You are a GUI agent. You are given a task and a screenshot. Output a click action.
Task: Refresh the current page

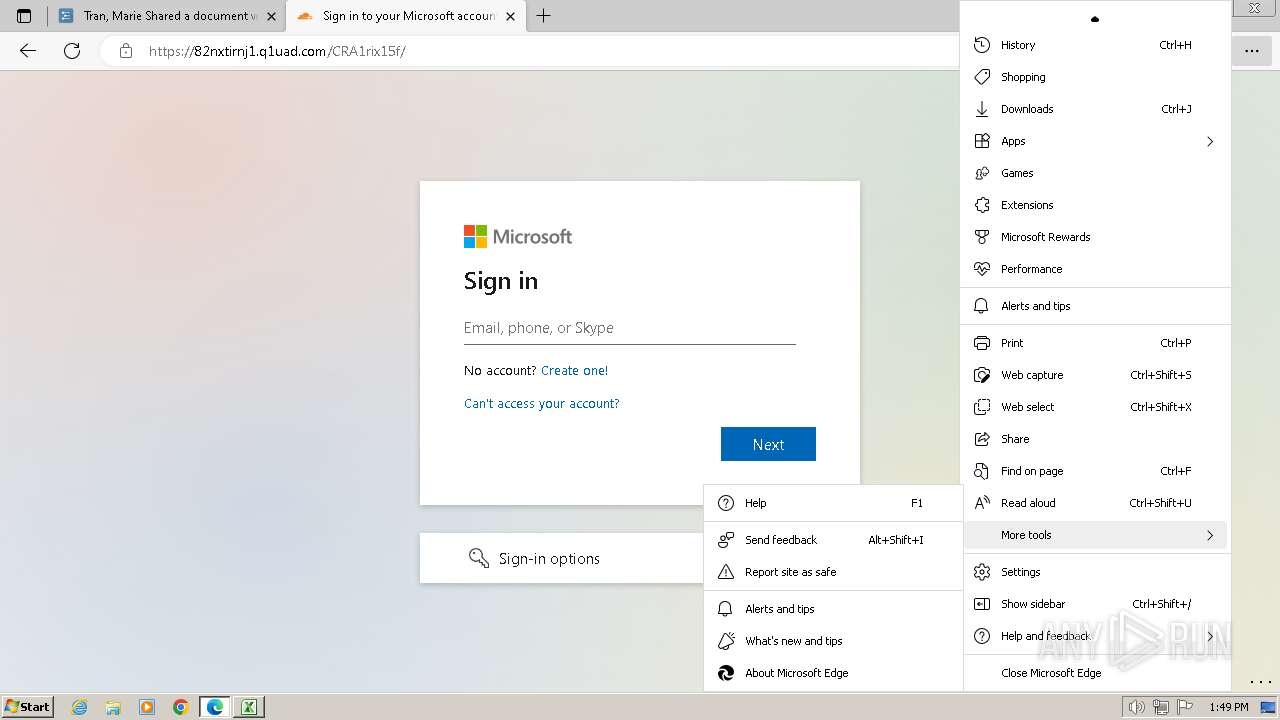coord(72,51)
